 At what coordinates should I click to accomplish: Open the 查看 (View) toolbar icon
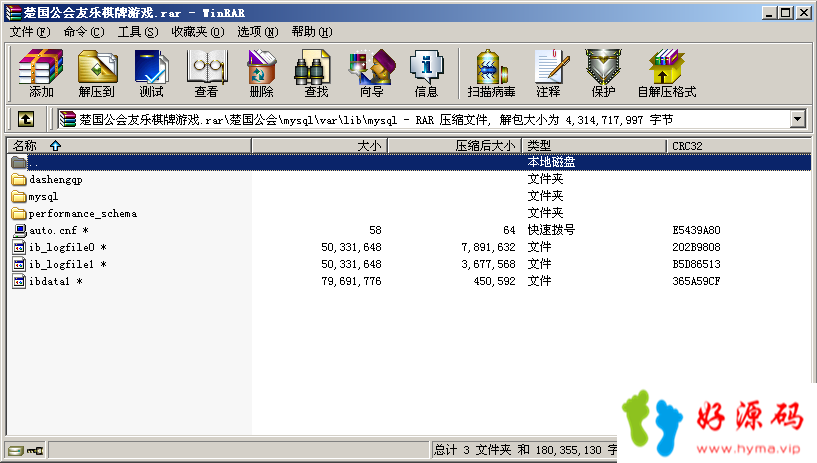coord(207,66)
